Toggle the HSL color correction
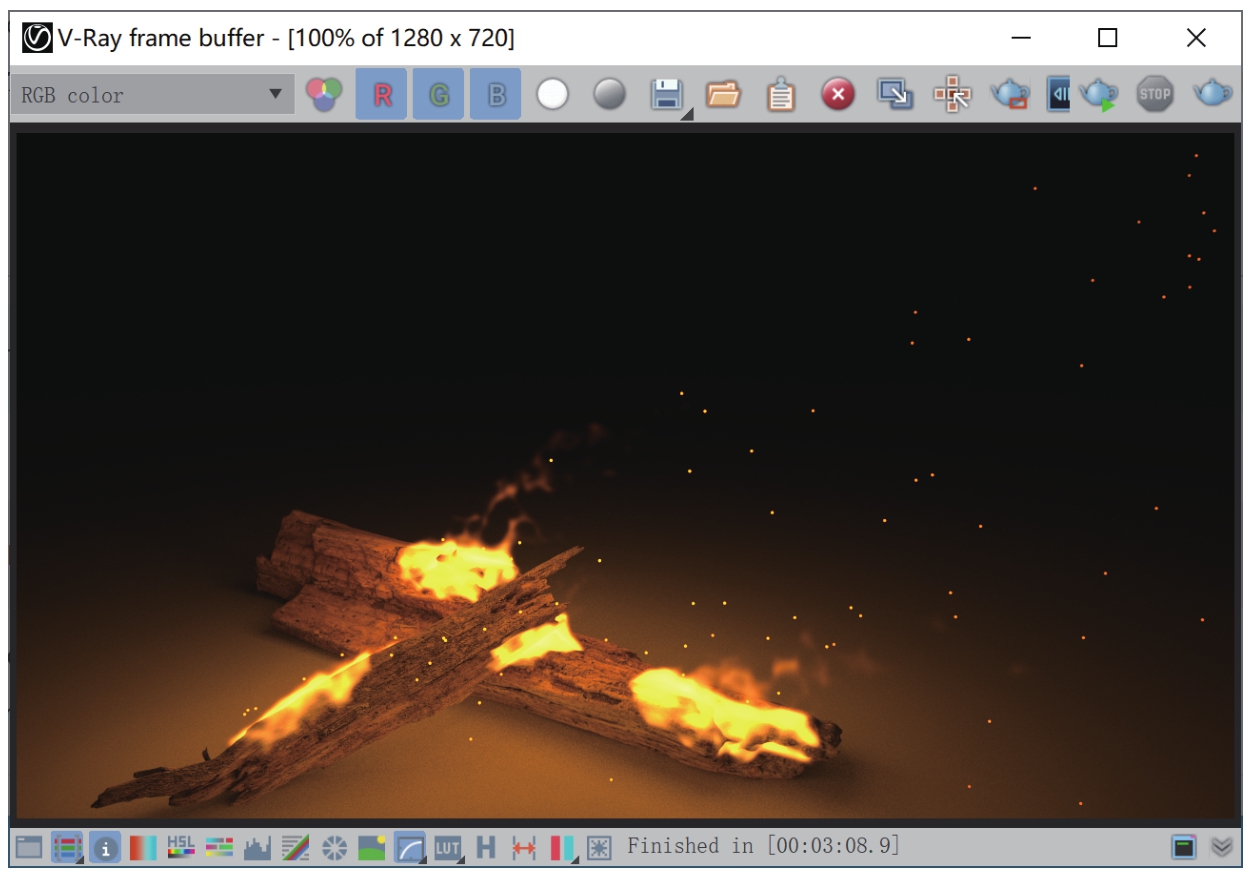 click(181, 848)
